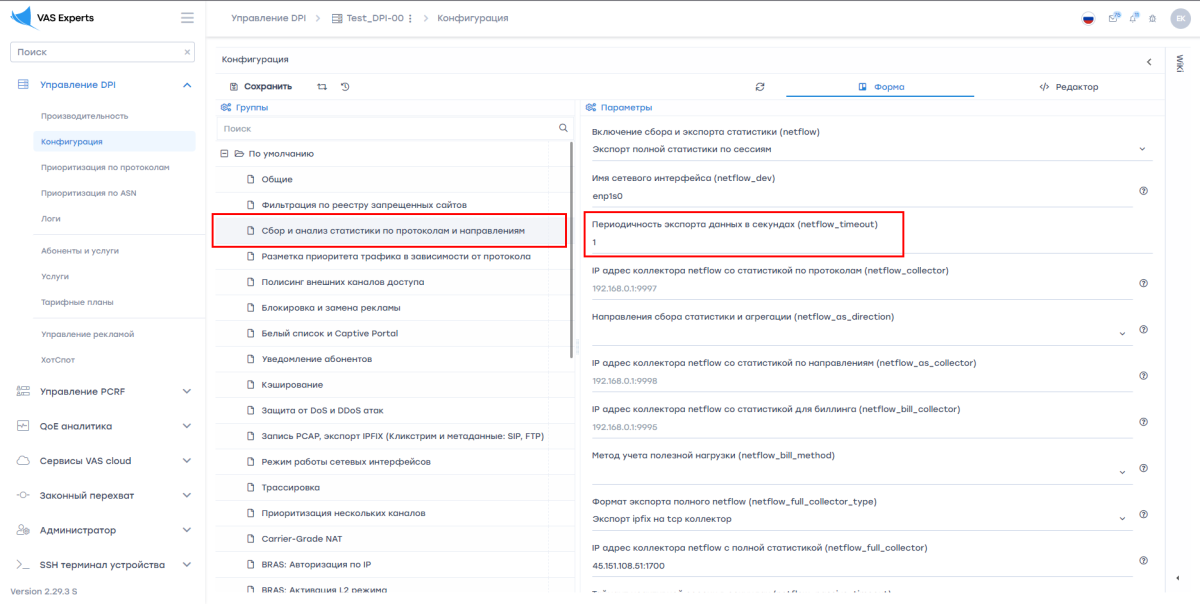Select Carrier-Grade NAT group item
This screenshot has height=604, width=1200.
[287, 538]
